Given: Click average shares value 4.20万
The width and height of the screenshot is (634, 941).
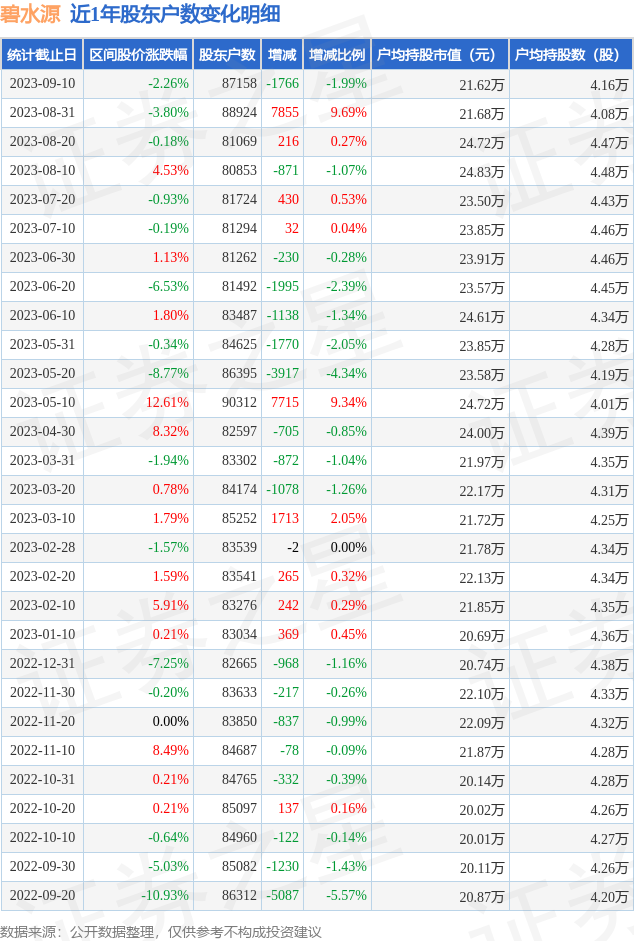Looking at the screenshot, I should tap(609, 897).
